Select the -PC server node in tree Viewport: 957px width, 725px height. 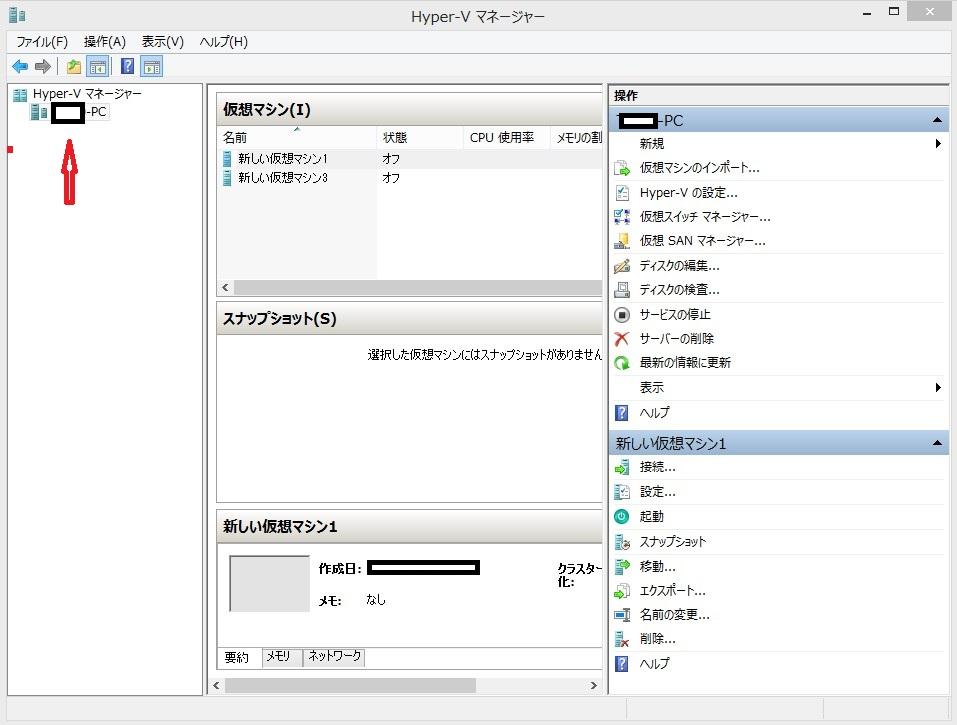(79, 112)
